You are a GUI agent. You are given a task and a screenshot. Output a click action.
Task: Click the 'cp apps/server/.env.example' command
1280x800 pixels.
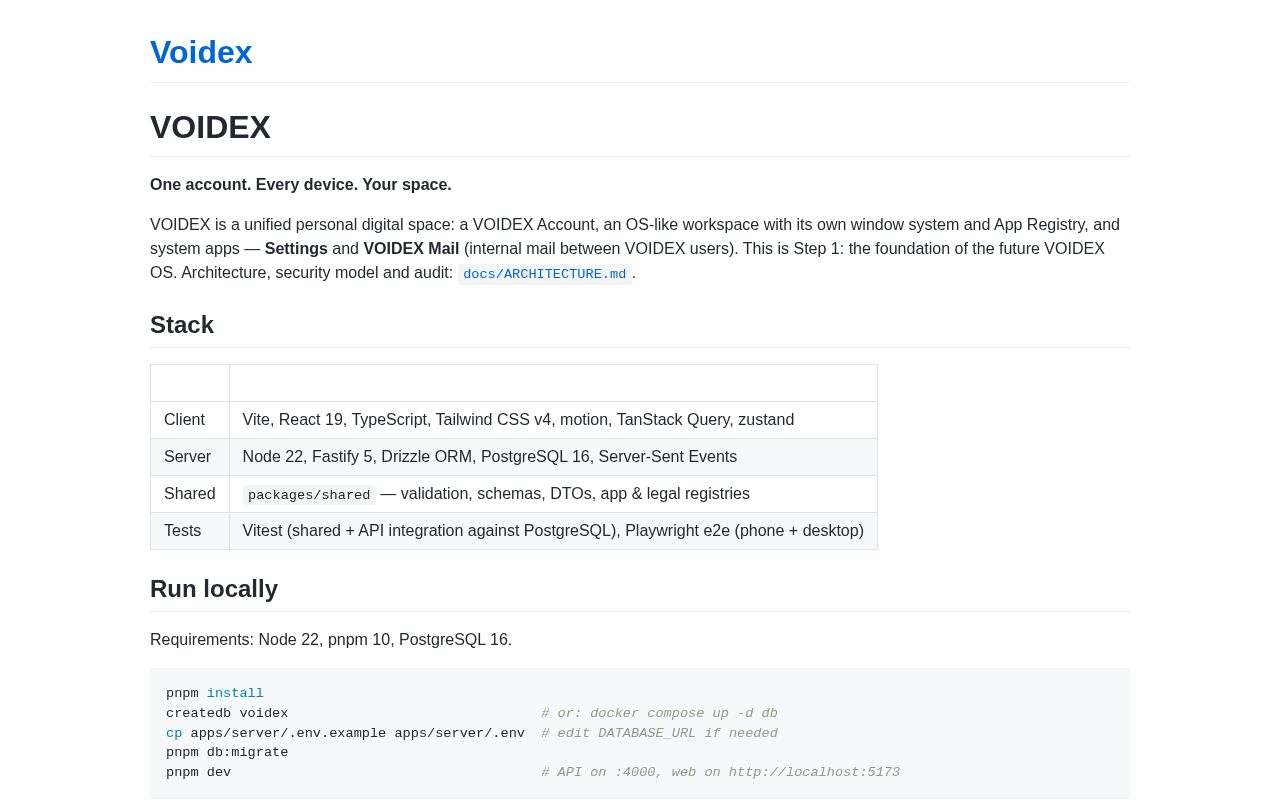(x=345, y=734)
